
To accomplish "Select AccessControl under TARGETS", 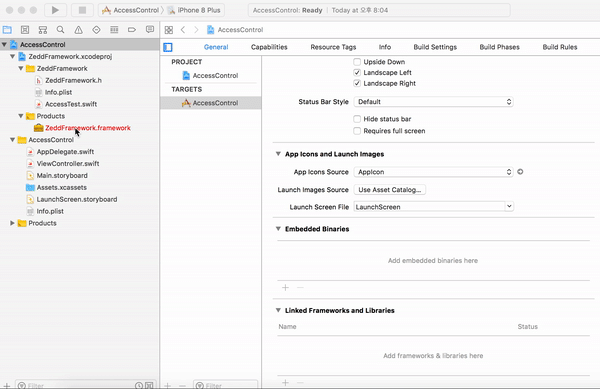I will pos(211,103).
